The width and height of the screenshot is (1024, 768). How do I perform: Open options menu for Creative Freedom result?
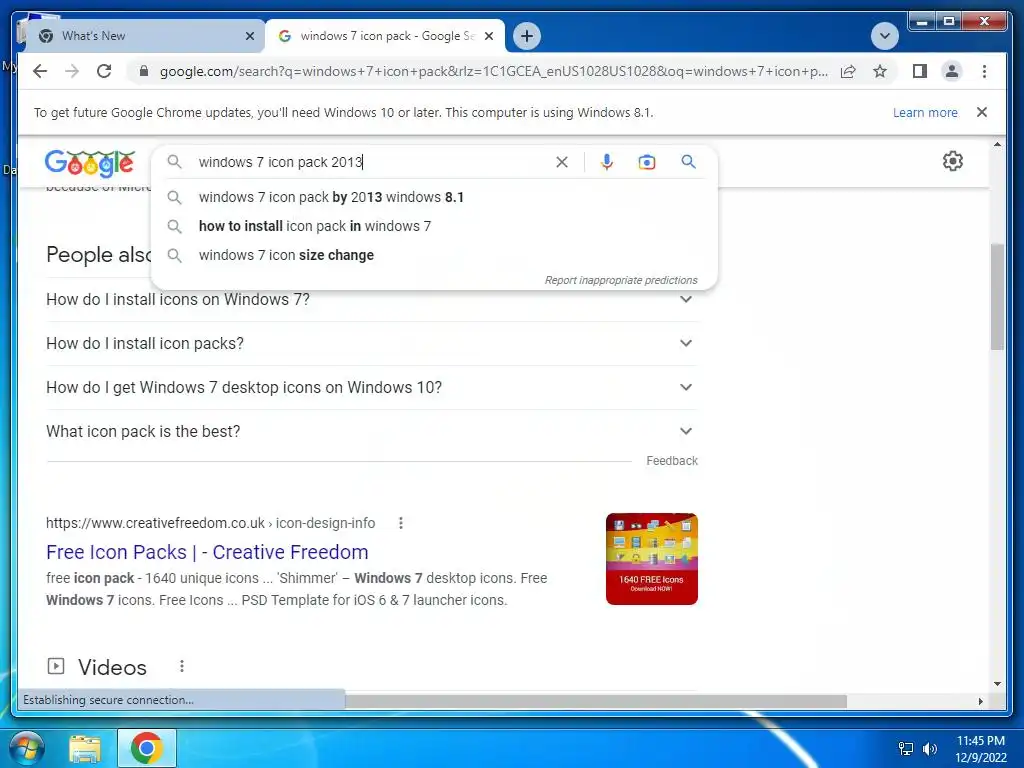(x=401, y=523)
